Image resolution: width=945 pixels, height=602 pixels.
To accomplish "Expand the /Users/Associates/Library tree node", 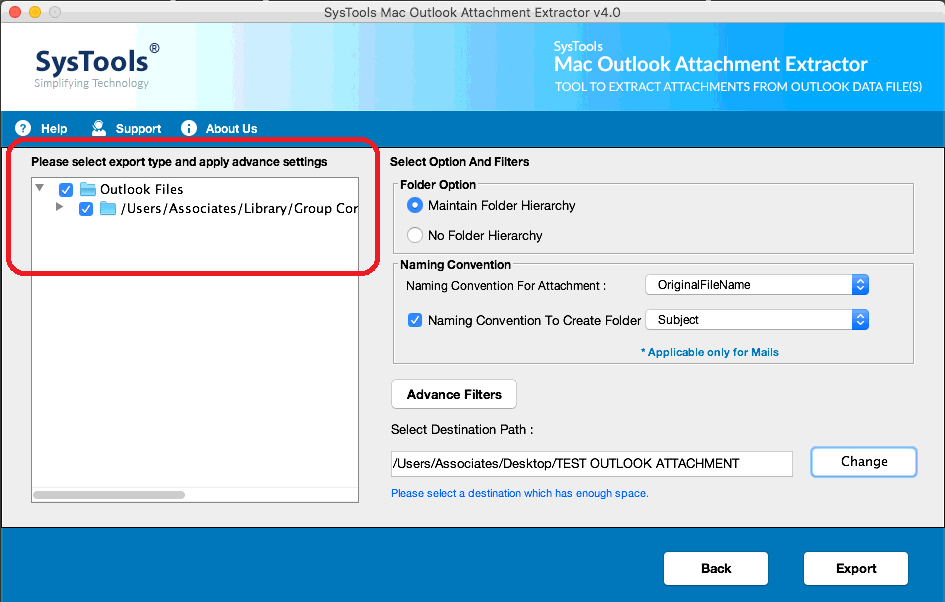I will click(59, 207).
